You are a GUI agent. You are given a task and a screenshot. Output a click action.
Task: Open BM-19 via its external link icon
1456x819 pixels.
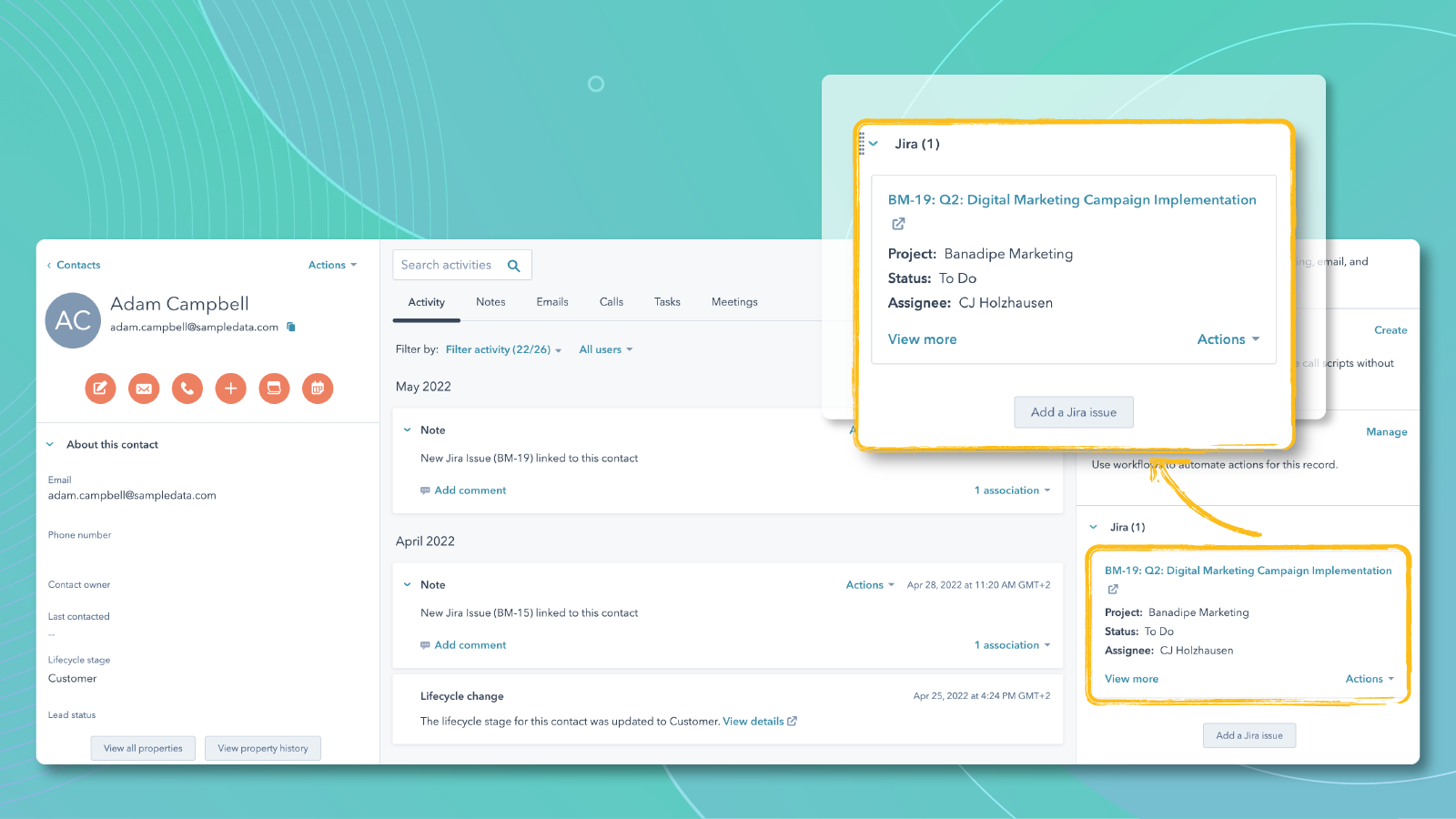(898, 224)
